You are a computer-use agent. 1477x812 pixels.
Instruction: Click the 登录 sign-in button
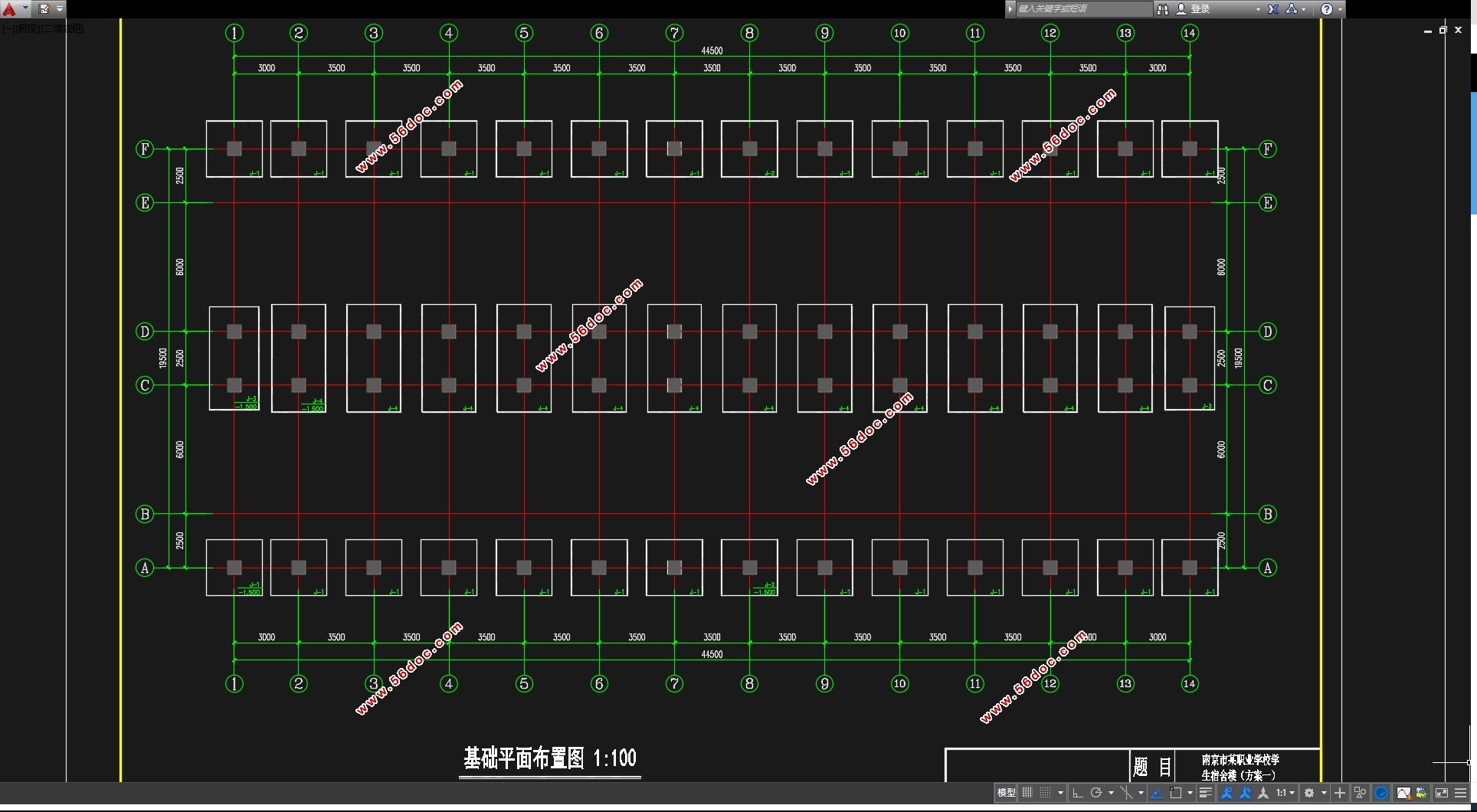(1200, 9)
